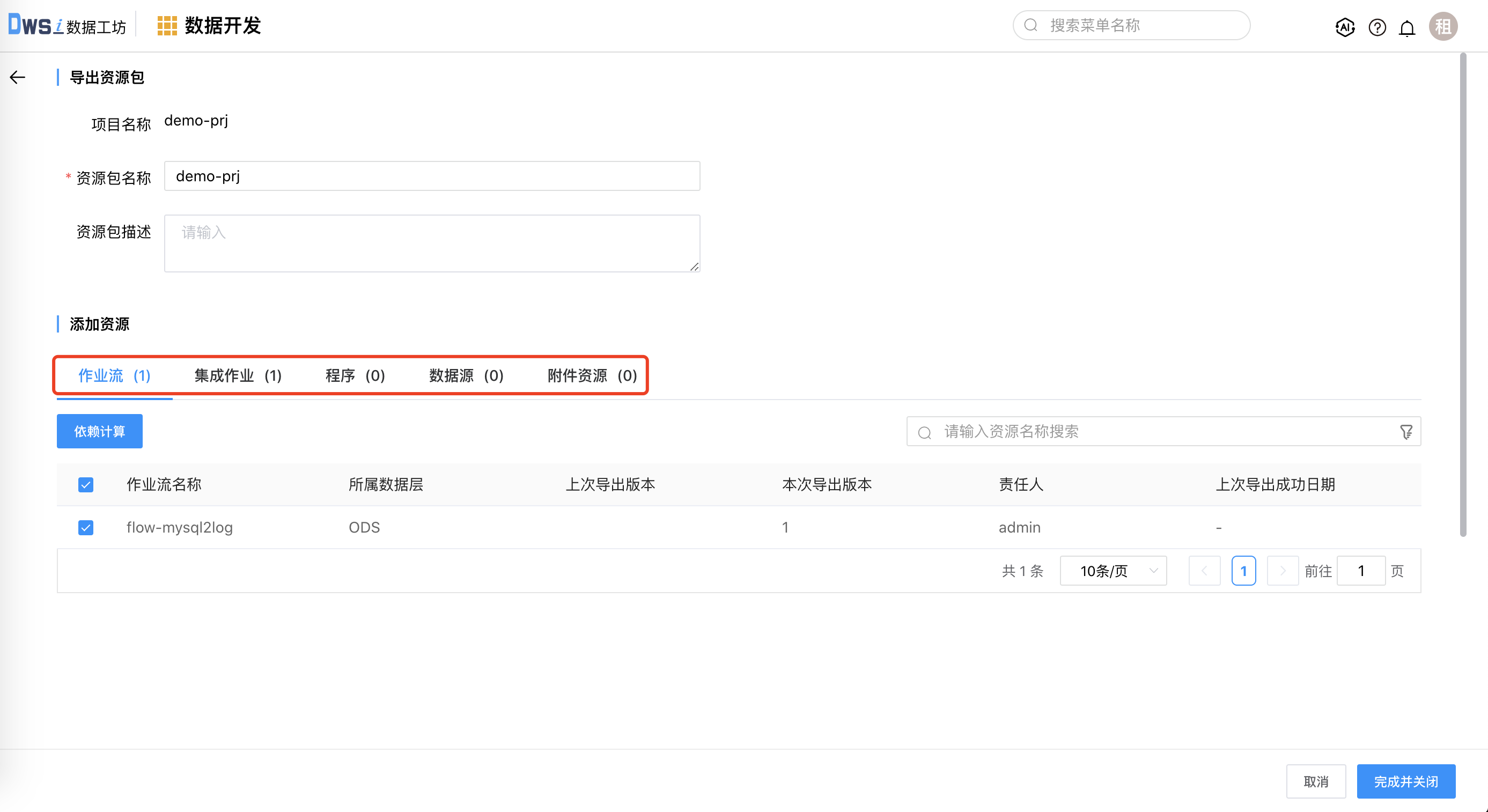Click the 资源包描述 text area
1488x812 pixels.
click(431, 243)
